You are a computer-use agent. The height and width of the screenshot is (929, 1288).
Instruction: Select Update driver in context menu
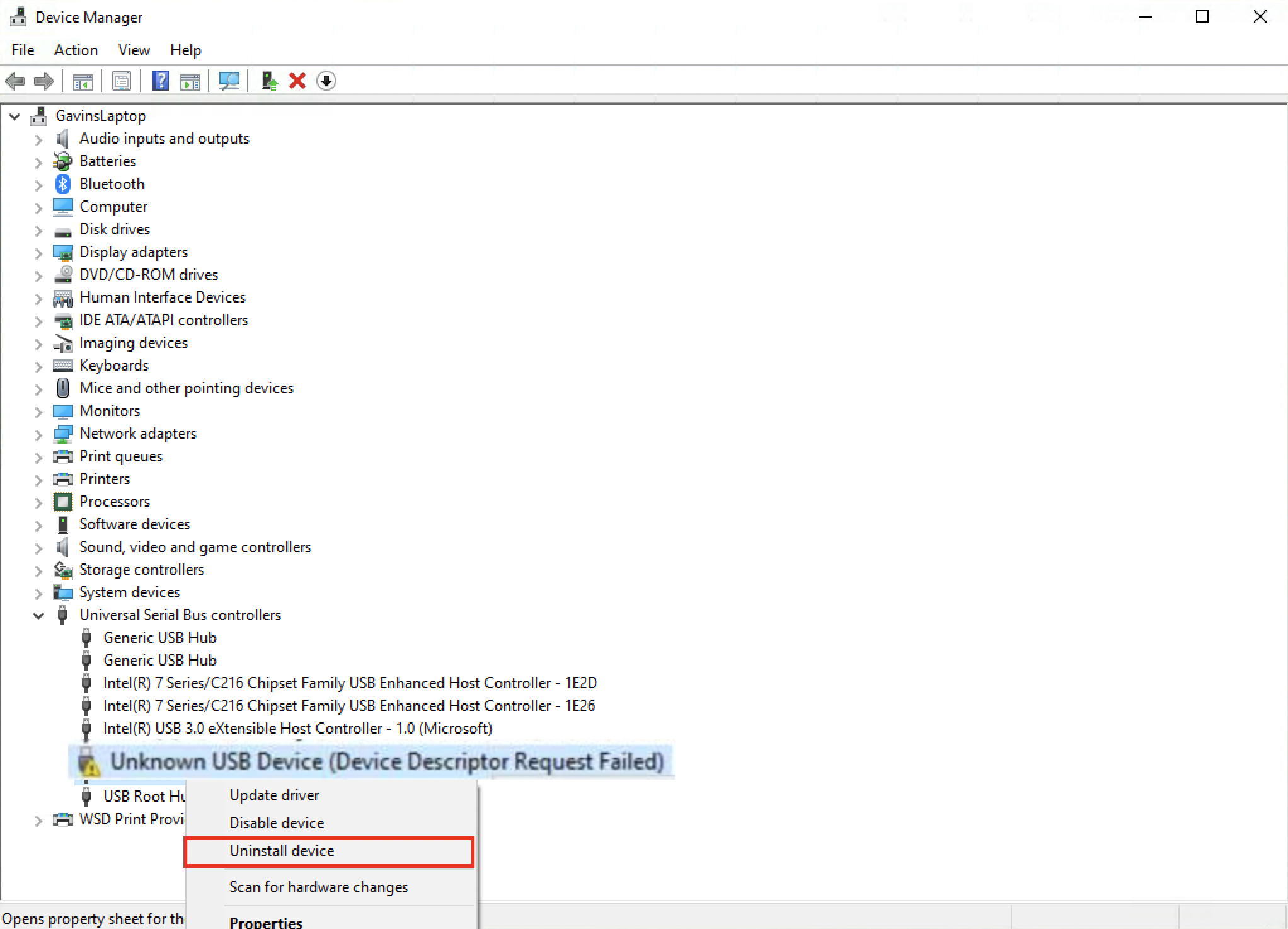[274, 795]
